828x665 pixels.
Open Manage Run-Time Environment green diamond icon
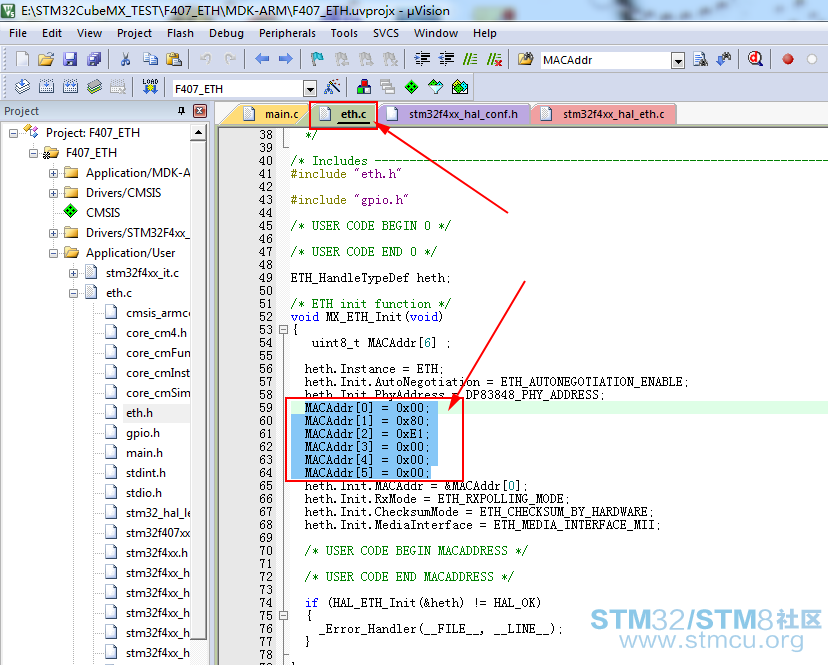pyautogui.click(x=411, y=87)
